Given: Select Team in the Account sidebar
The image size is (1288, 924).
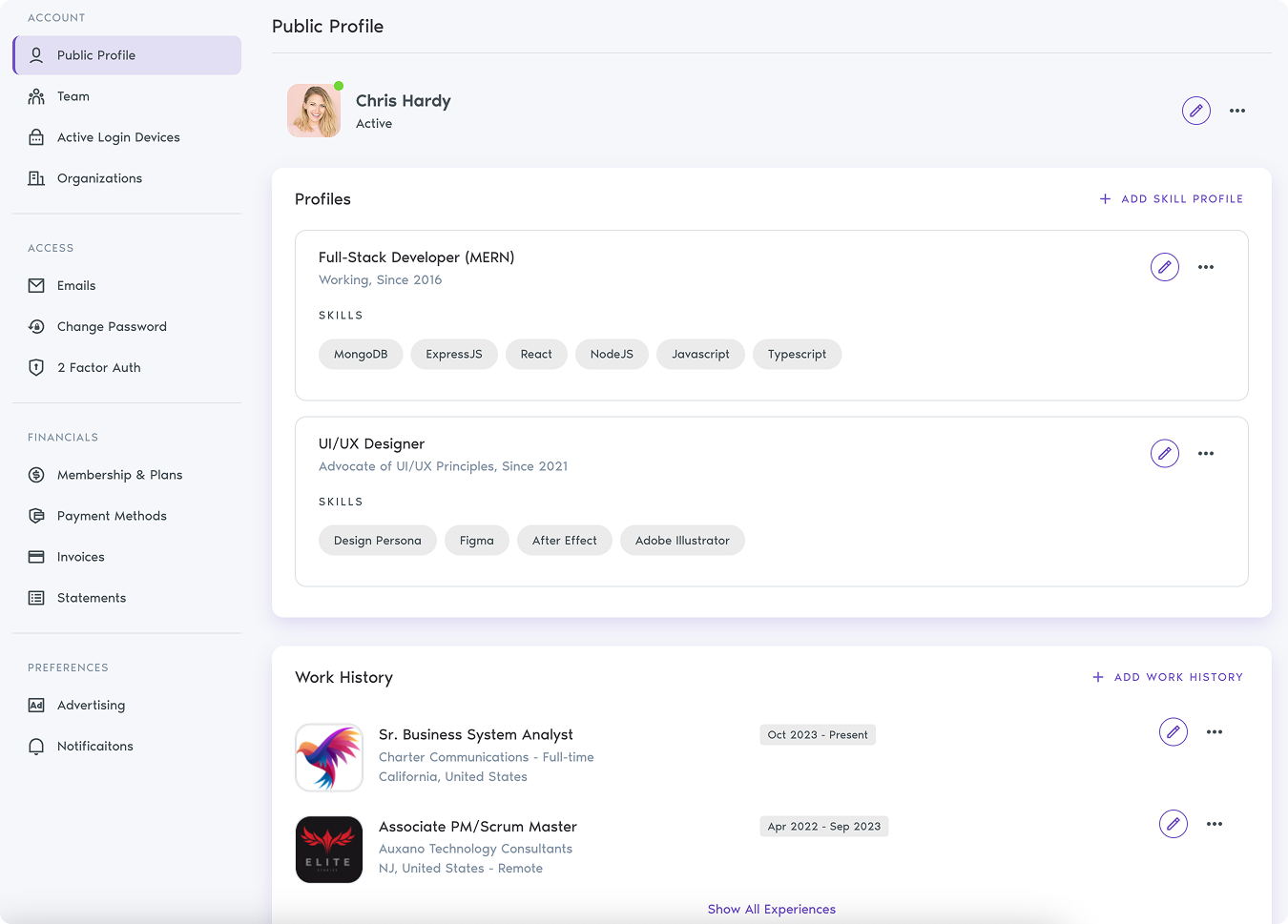Looking at the screenshot, I should pyautogui.click(x=72, y=96).
